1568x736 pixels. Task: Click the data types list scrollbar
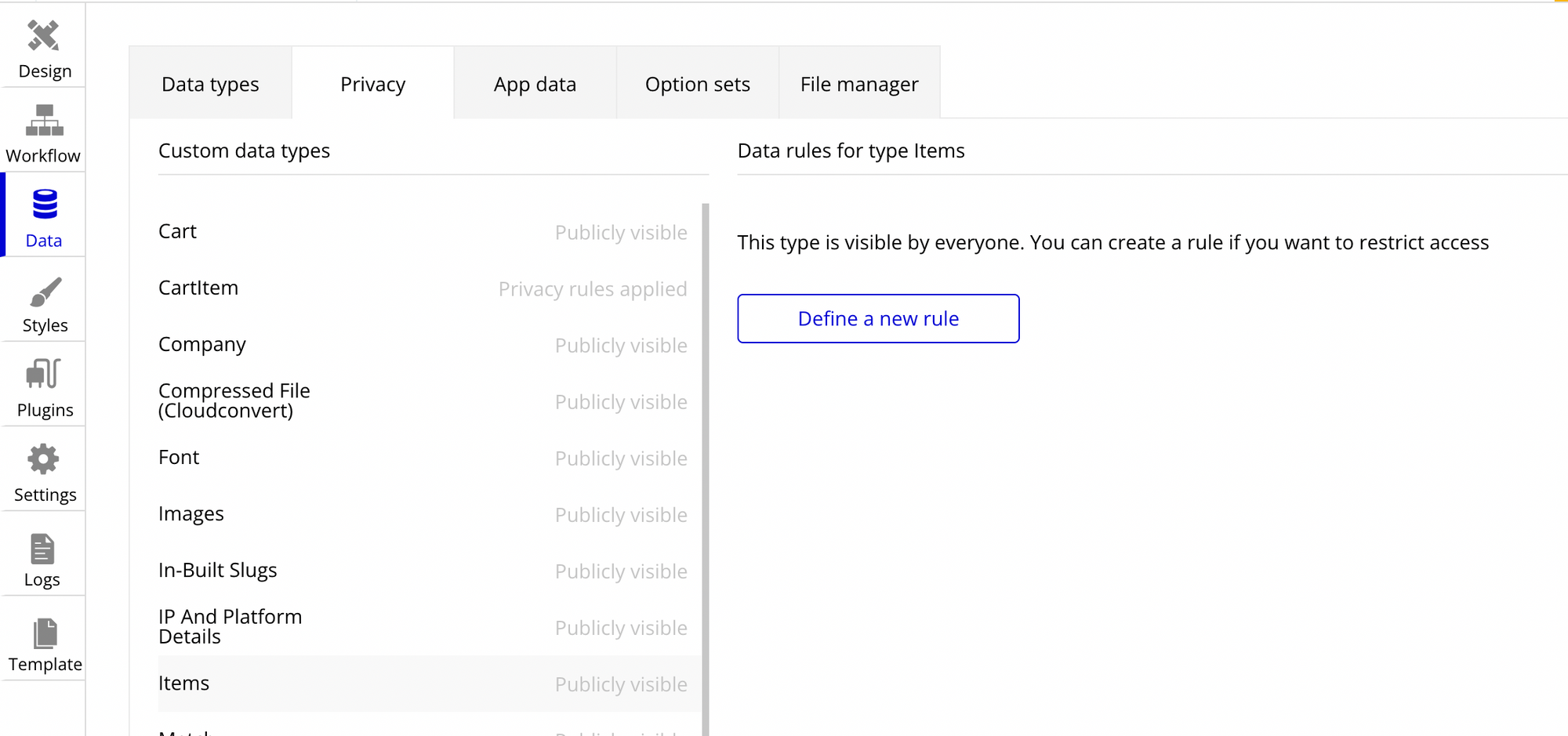706,469
